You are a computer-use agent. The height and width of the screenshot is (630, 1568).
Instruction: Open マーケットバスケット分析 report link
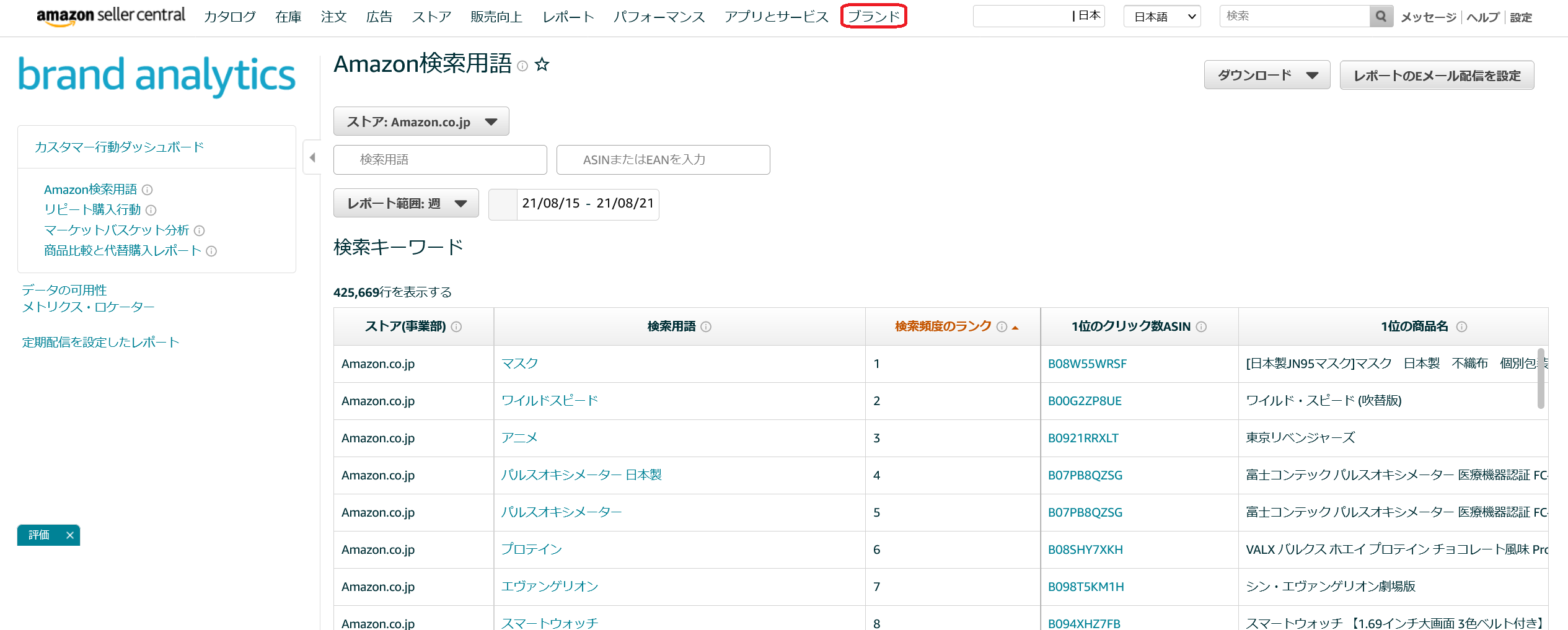pyautogui.click(x=117, y=230)
